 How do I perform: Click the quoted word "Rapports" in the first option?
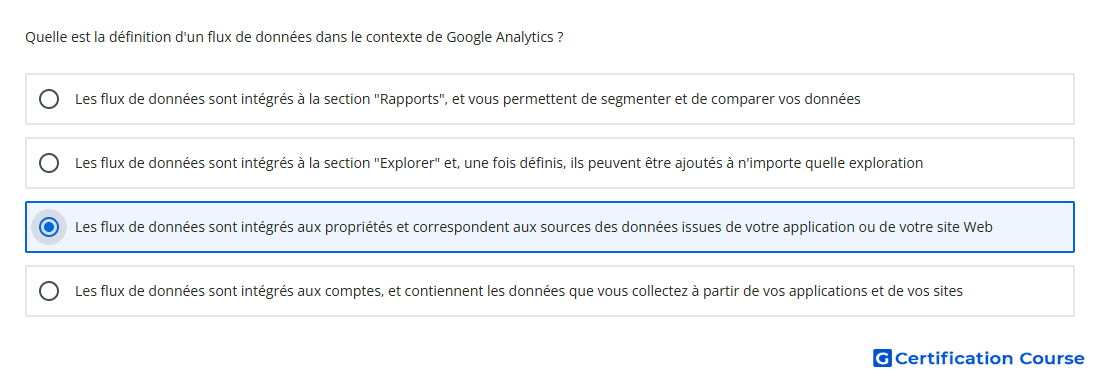coord(412,99)
